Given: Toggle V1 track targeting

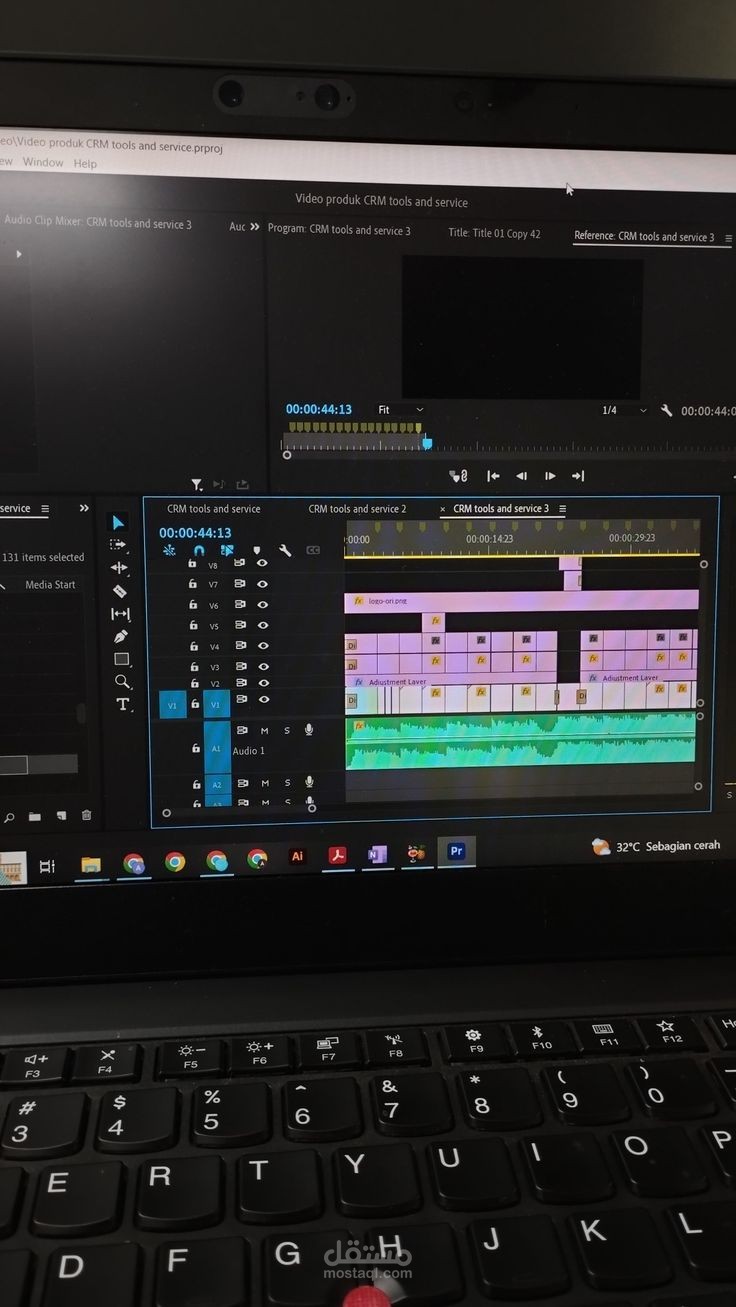Looking at the screenshot, I should pyautogui.click(x=216, y=705).
